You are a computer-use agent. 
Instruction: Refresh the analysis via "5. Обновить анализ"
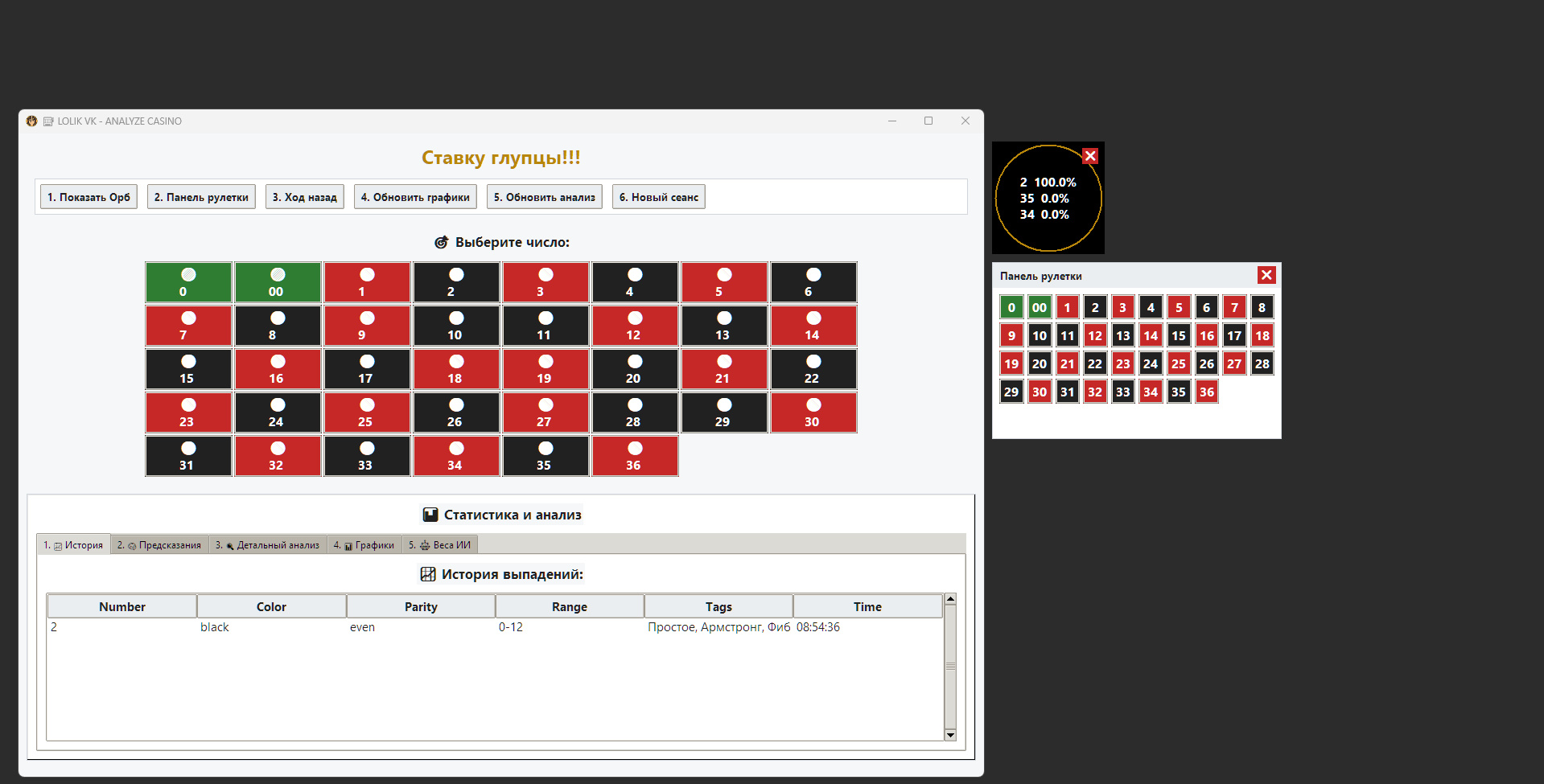[x=545, y=197]
